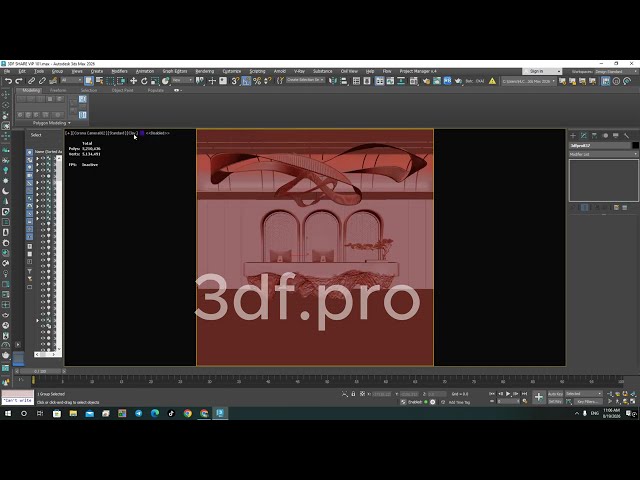This screenshot has width=640, height=480.
Task: Open the project path dropdown
Action: [528, 81]
